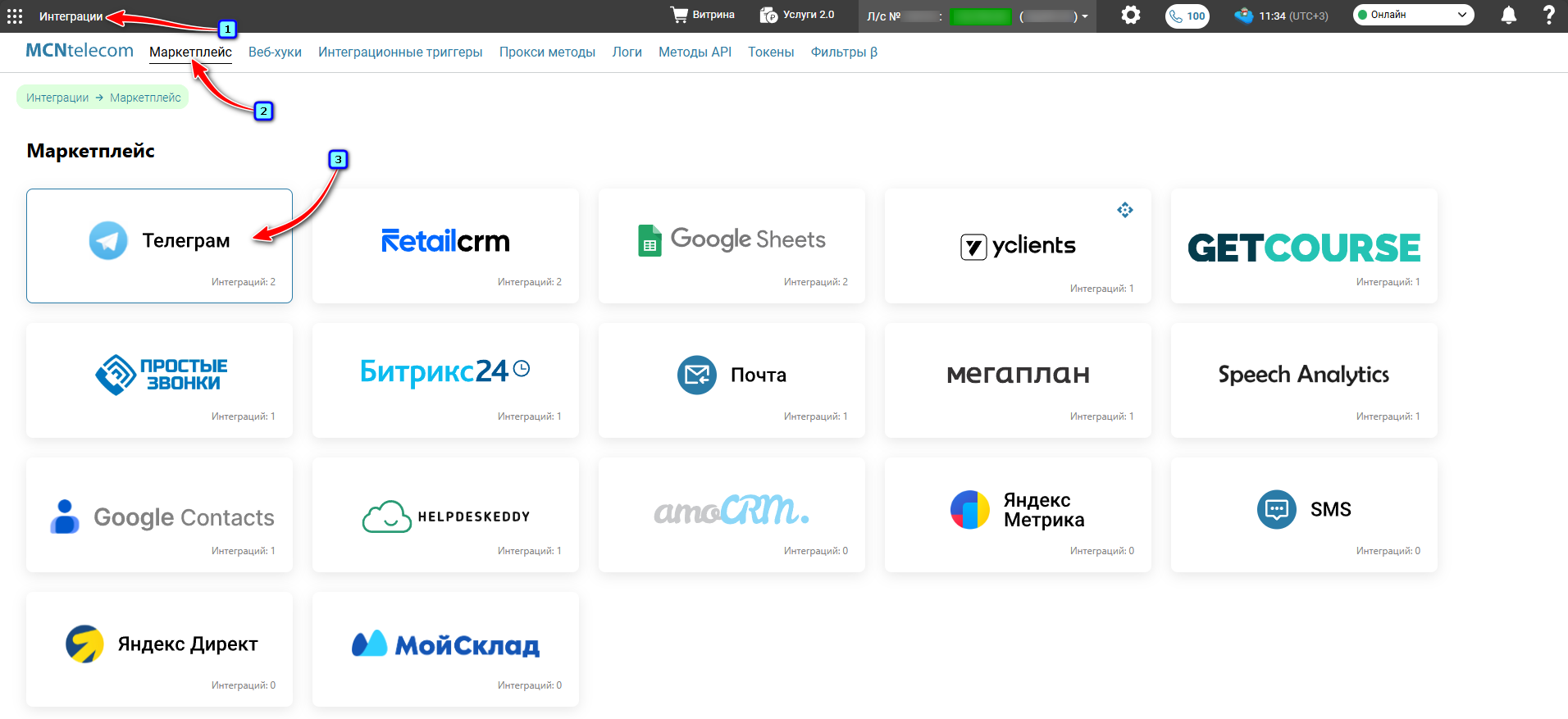
Task: Expand the account number dropdown arrow
Action: (1085, 16)
